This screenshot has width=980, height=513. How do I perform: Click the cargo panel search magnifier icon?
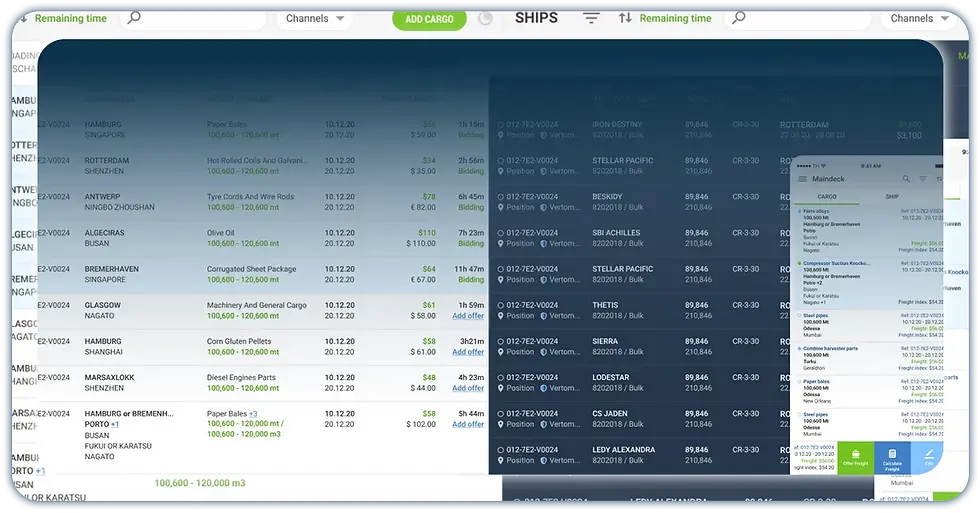coord(134,18)
